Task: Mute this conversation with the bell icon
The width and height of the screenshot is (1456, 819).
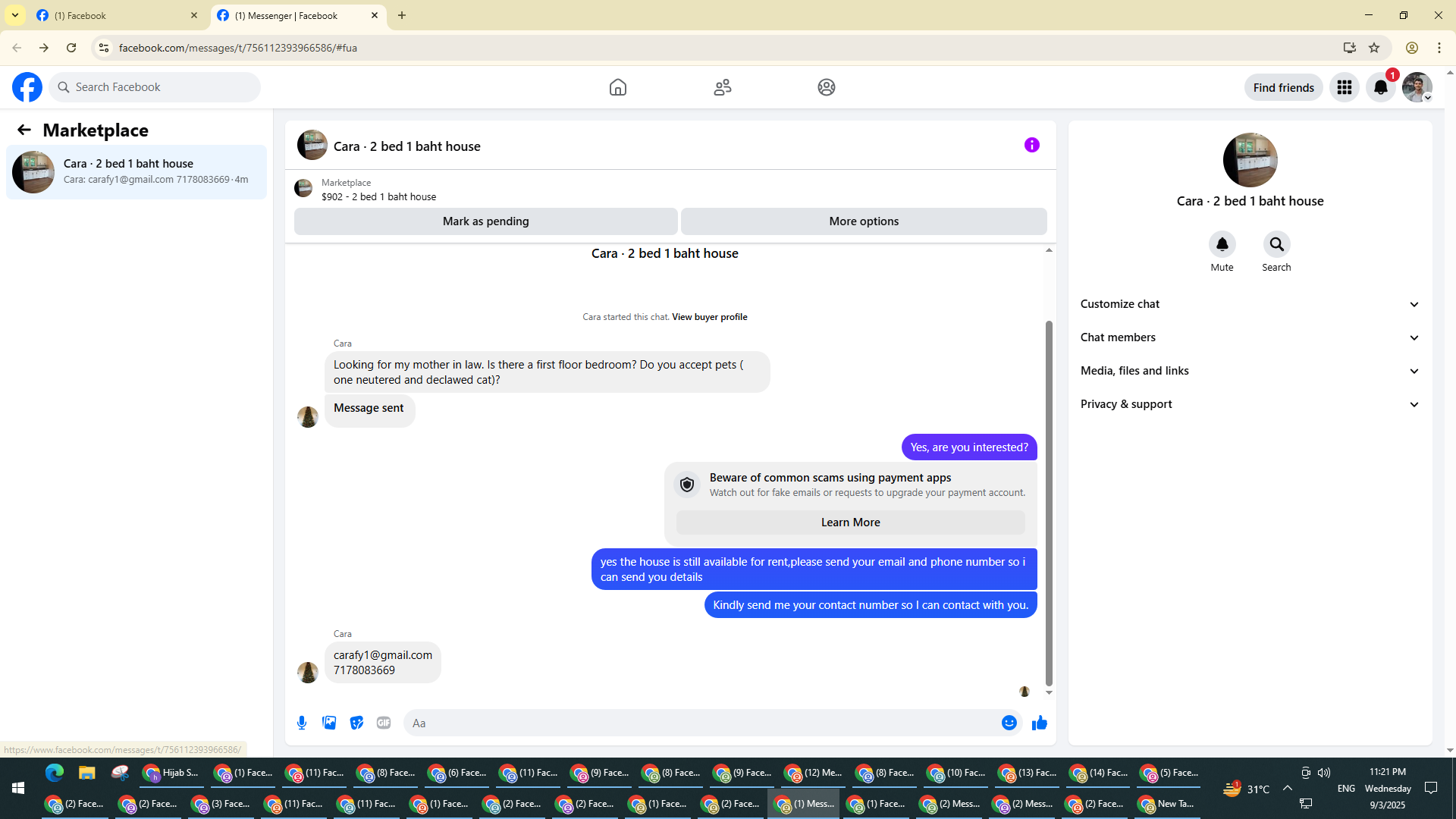Action: pos(1222,244)
